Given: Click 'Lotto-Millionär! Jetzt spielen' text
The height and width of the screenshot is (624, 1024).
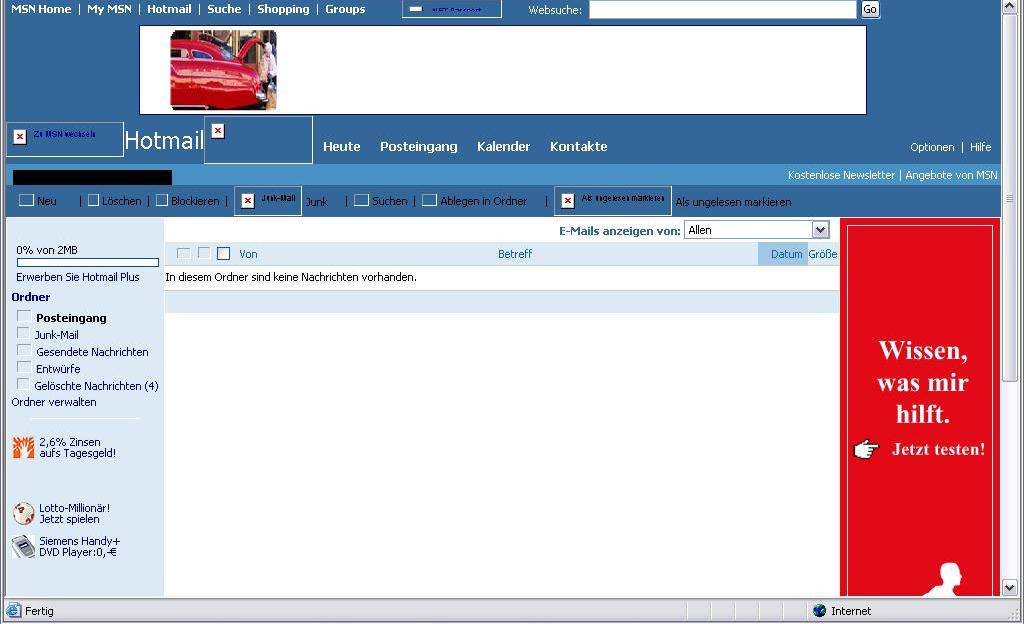Looking at the screenshot, I should (x=74, y=514).
